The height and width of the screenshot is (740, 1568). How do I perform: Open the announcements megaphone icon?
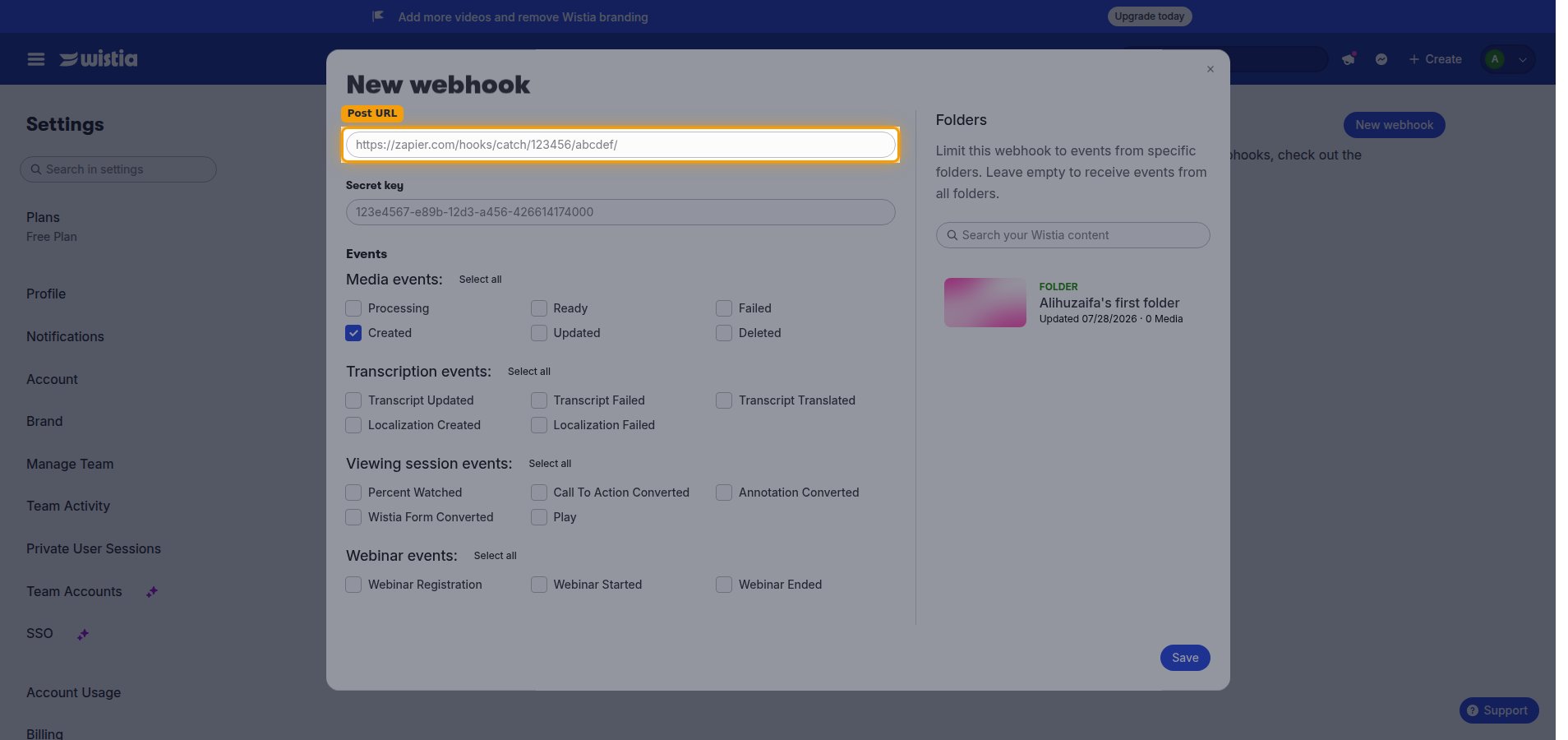tap(1349, 59)
